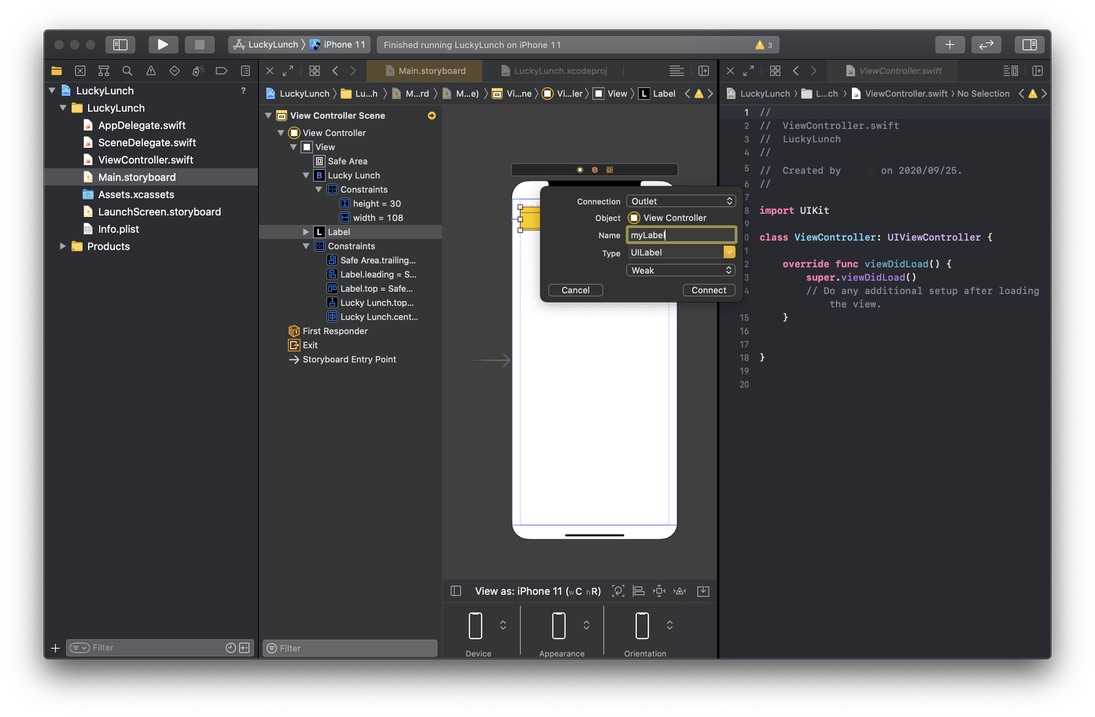Open the report navigator icon
The width and height of the screenshot is (1095, 717).
click(x=245, y=71)
